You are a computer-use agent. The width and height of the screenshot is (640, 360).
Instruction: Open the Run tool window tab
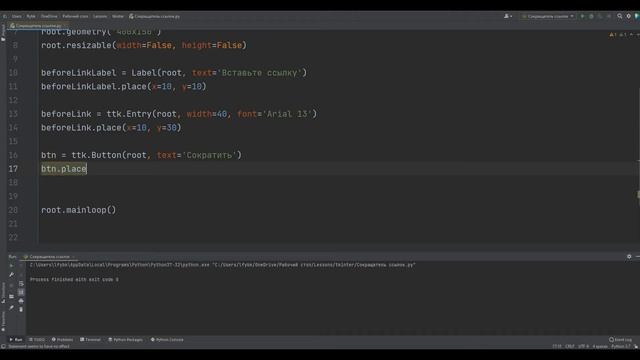pos(16,340)
